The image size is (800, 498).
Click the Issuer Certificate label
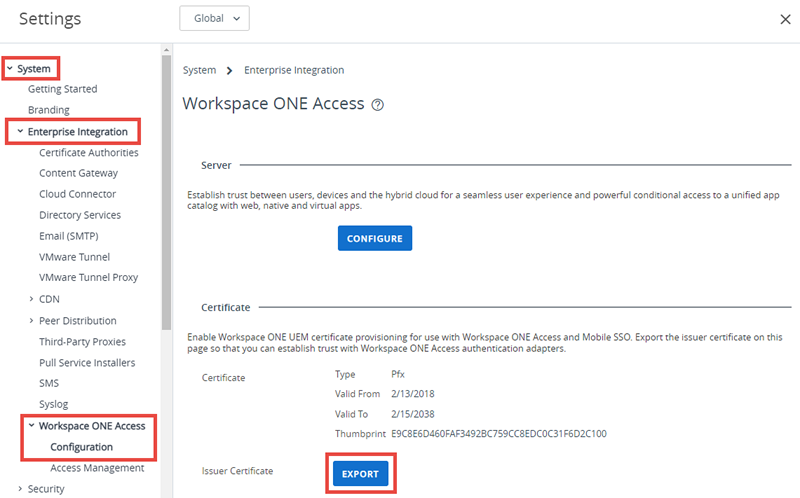coord(237,471)
